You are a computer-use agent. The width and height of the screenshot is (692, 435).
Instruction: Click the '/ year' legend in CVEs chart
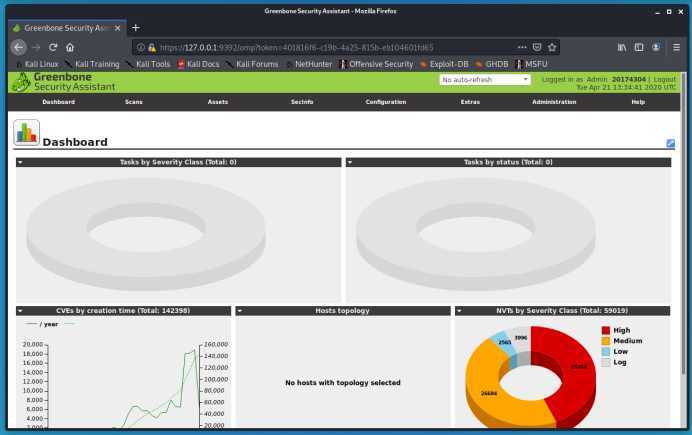(x=49, y=324)
